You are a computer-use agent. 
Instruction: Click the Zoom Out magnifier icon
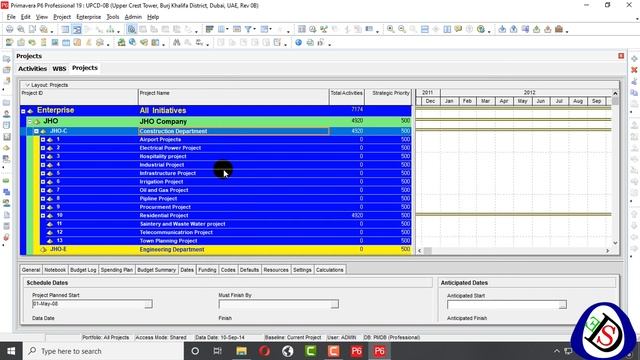tap(402, 29)
